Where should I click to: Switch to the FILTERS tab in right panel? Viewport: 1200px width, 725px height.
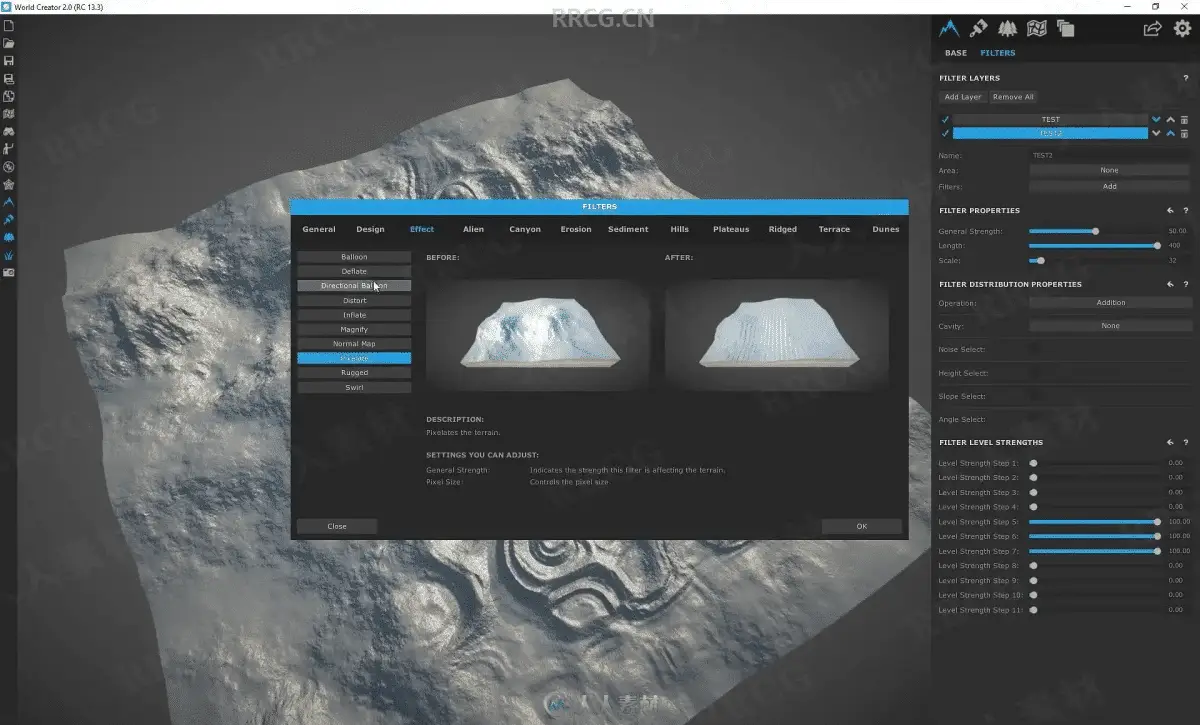pyautogui.click(x=997, y=53)
